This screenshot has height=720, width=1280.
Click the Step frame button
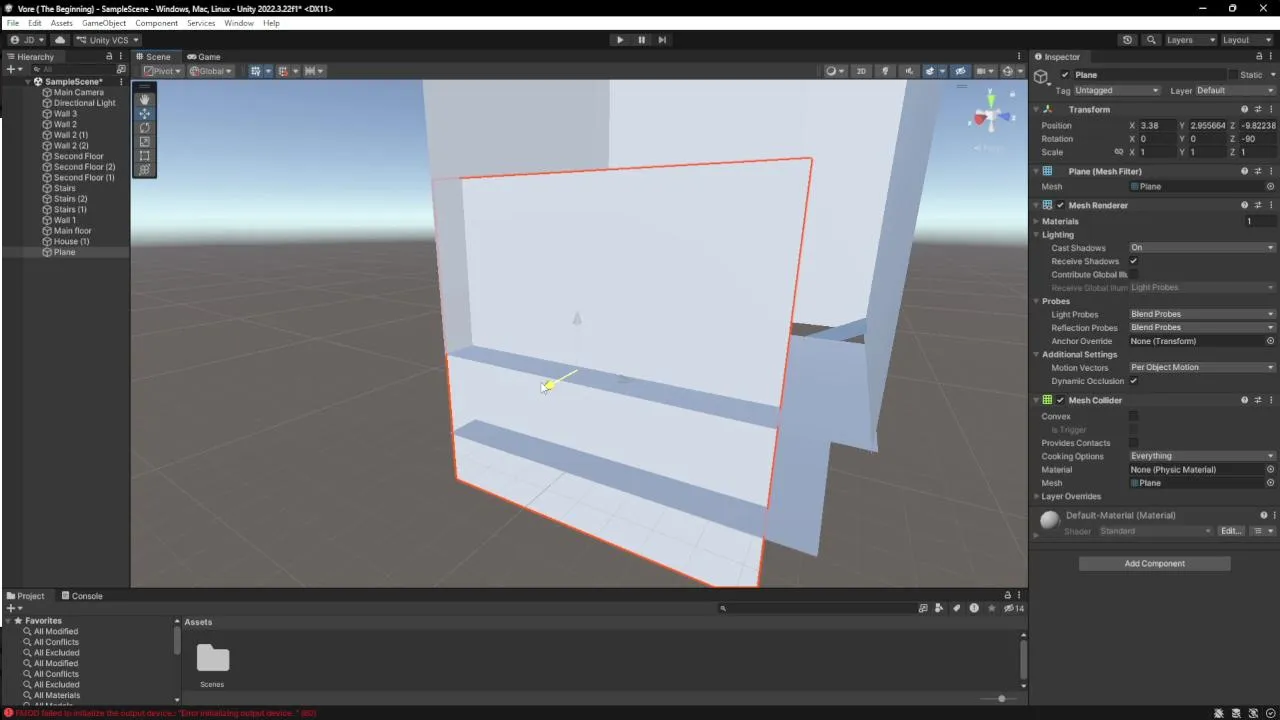[662, 40]
